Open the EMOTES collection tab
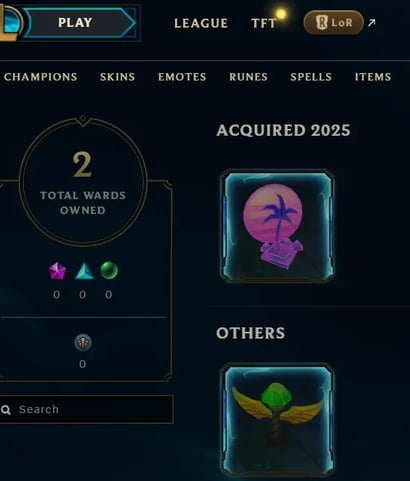The width and height of the screenshot is (410, 481). point(182,77)
